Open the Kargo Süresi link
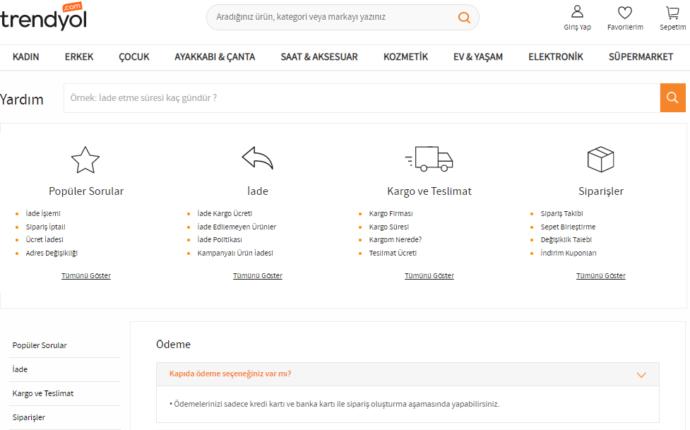The width and height of the screenshot is (690, 430). (389, 227)
